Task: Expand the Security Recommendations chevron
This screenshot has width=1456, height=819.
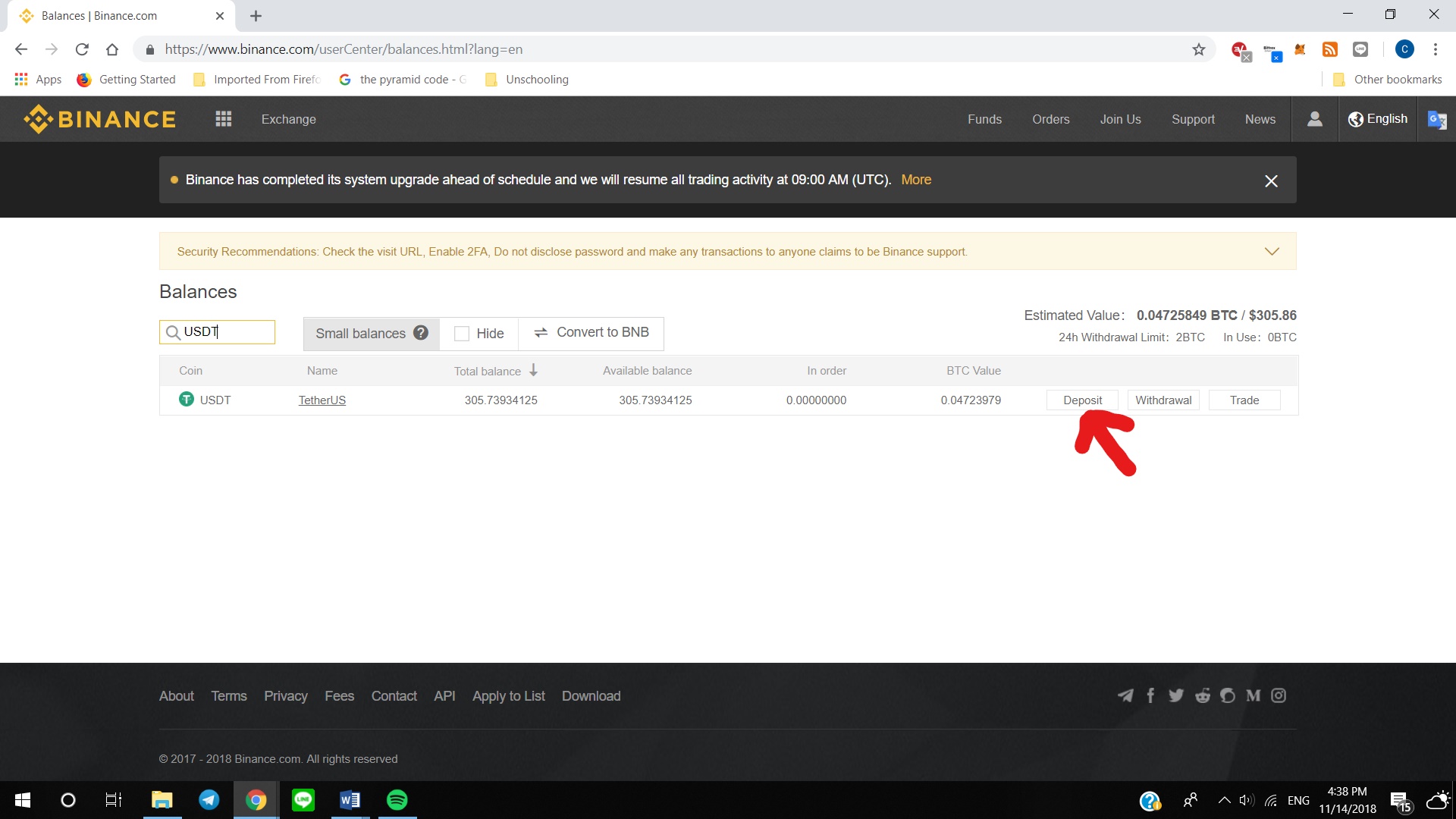Action: click(x=1272, y=252)
